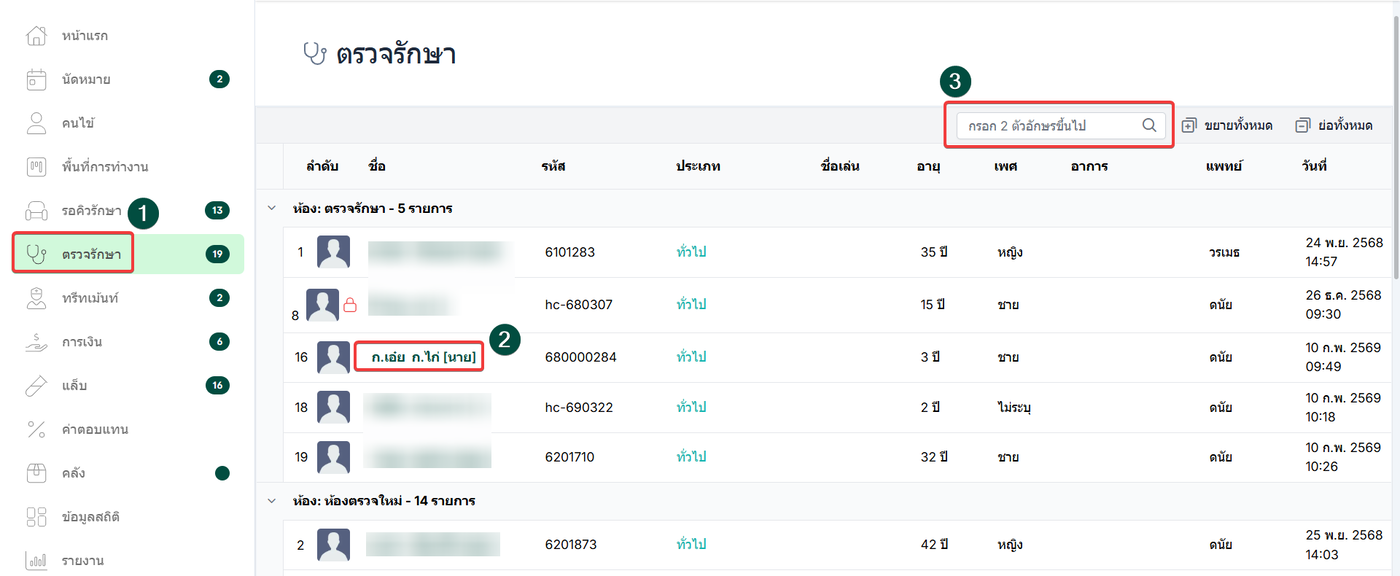Image resolution: width=1400 pixels, height=576 pixels.
Task: Click the appointment calendar icon
Action: pos(36,80)
